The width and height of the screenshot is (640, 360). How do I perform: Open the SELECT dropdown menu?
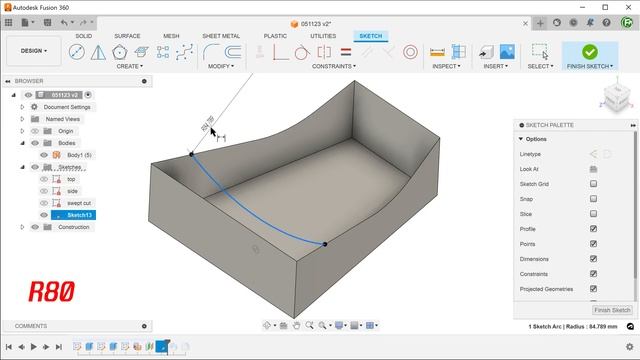540,66
